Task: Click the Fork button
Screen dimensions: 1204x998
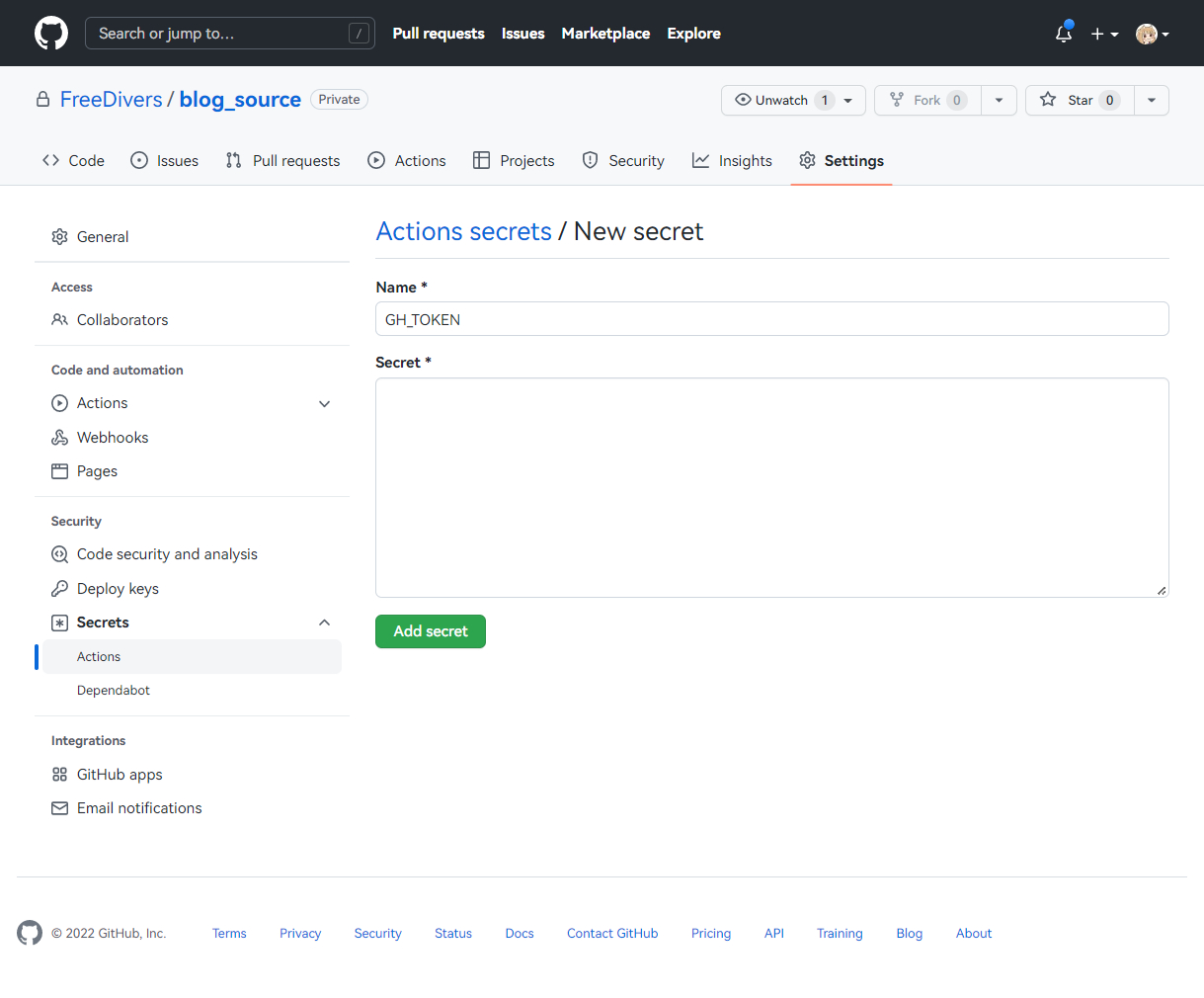Action: [x=927, y=100]
